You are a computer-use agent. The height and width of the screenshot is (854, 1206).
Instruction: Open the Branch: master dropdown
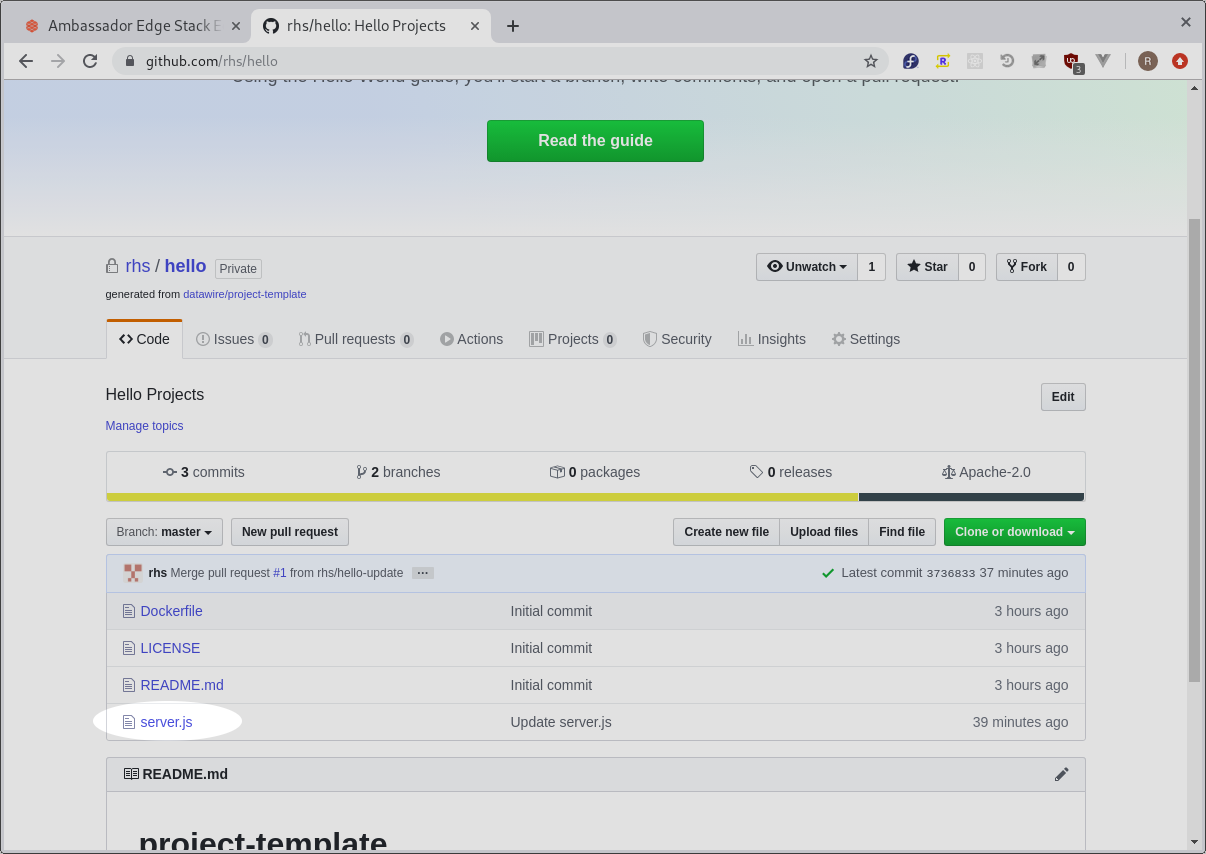(x=164, y=532)
